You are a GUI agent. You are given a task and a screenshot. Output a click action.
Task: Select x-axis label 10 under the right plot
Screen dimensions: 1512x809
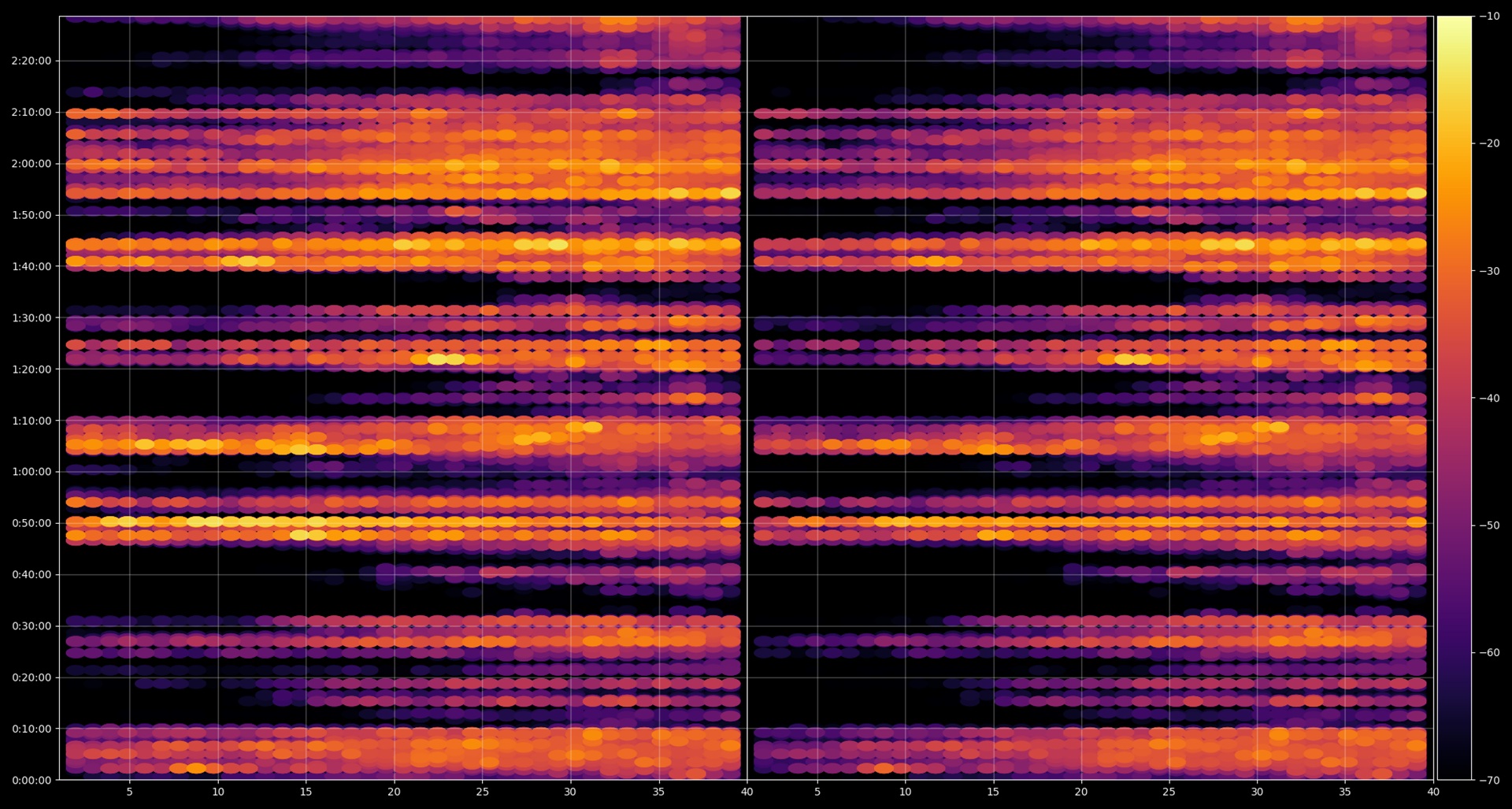coord(906,792)
